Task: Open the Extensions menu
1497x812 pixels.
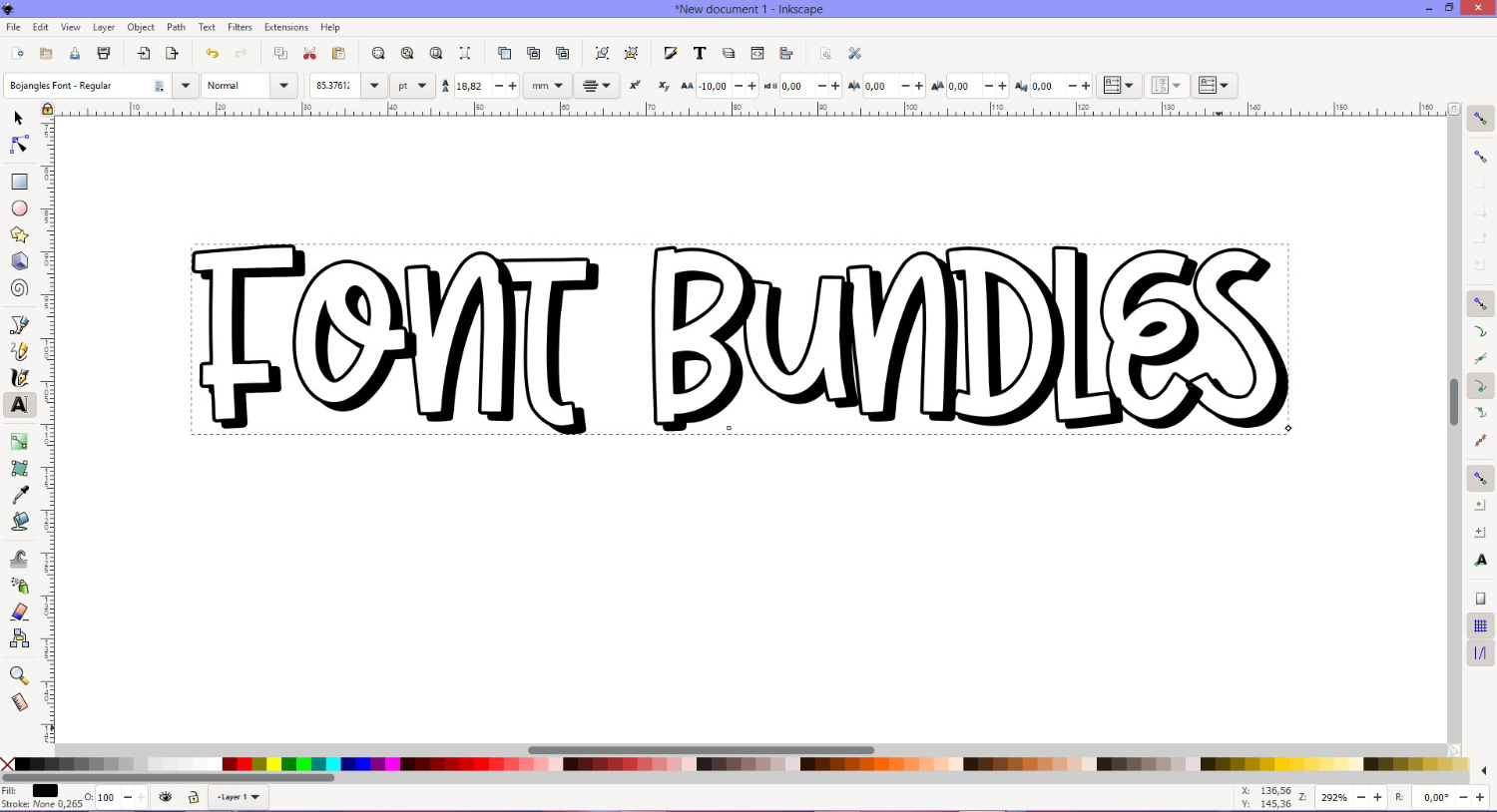Action: 285,27
